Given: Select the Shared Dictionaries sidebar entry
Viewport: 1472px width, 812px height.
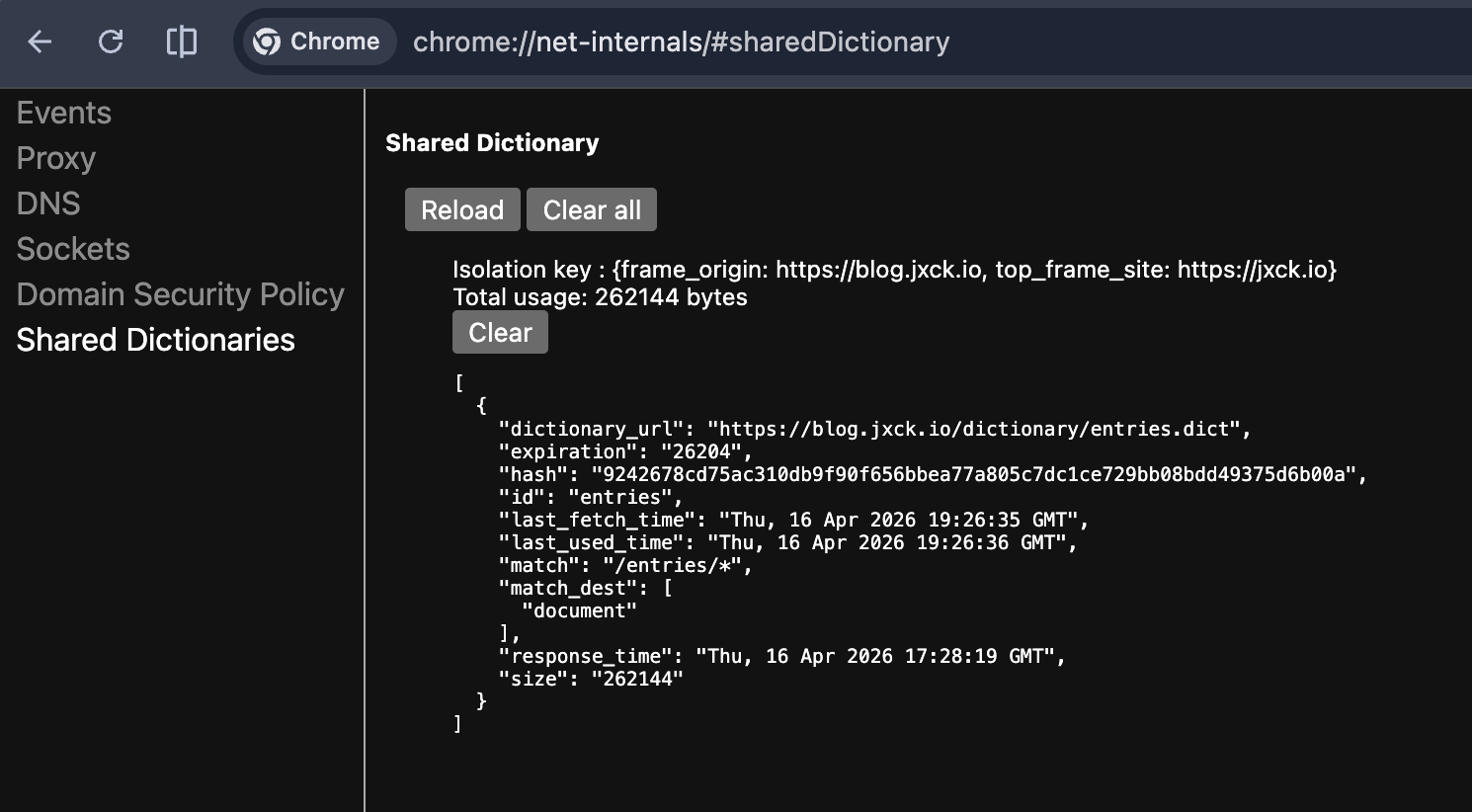Looking at the screenshot, I should coord(155,340).
